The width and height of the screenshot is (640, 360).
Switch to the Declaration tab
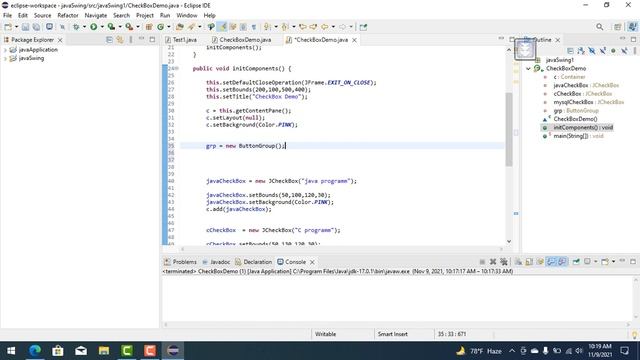coord(253,262)
